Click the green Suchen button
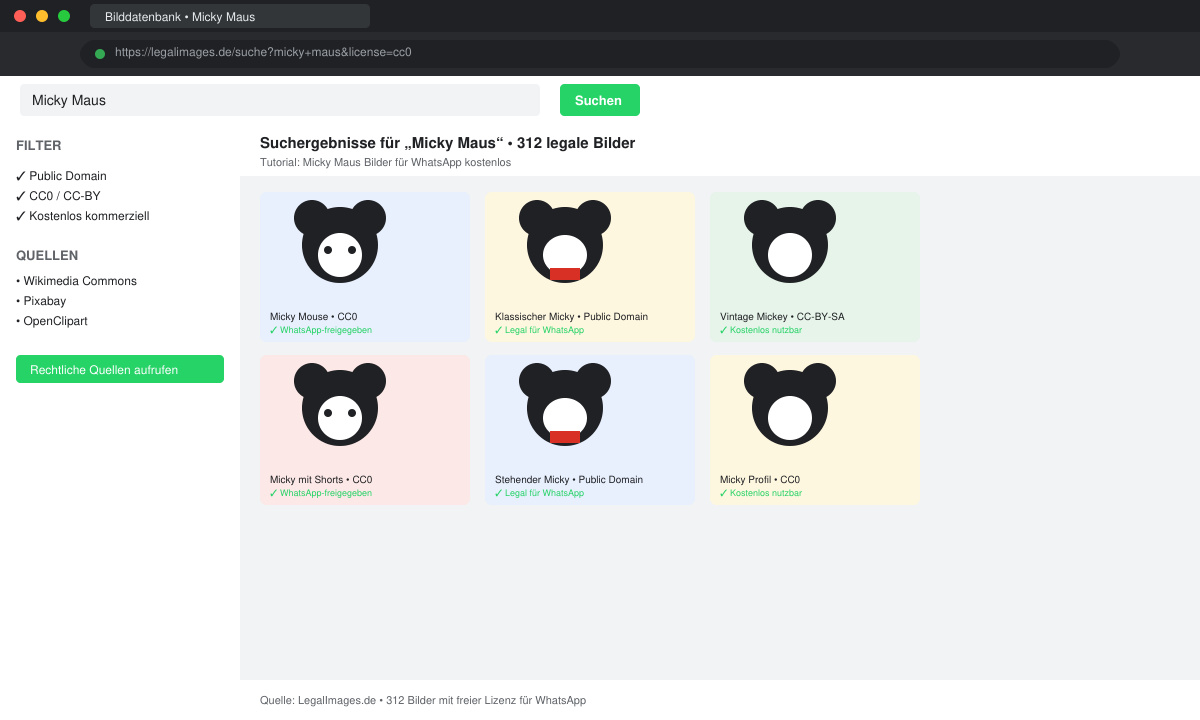The width and height of the screenshot is (1200, 720). tap(600, 100)
